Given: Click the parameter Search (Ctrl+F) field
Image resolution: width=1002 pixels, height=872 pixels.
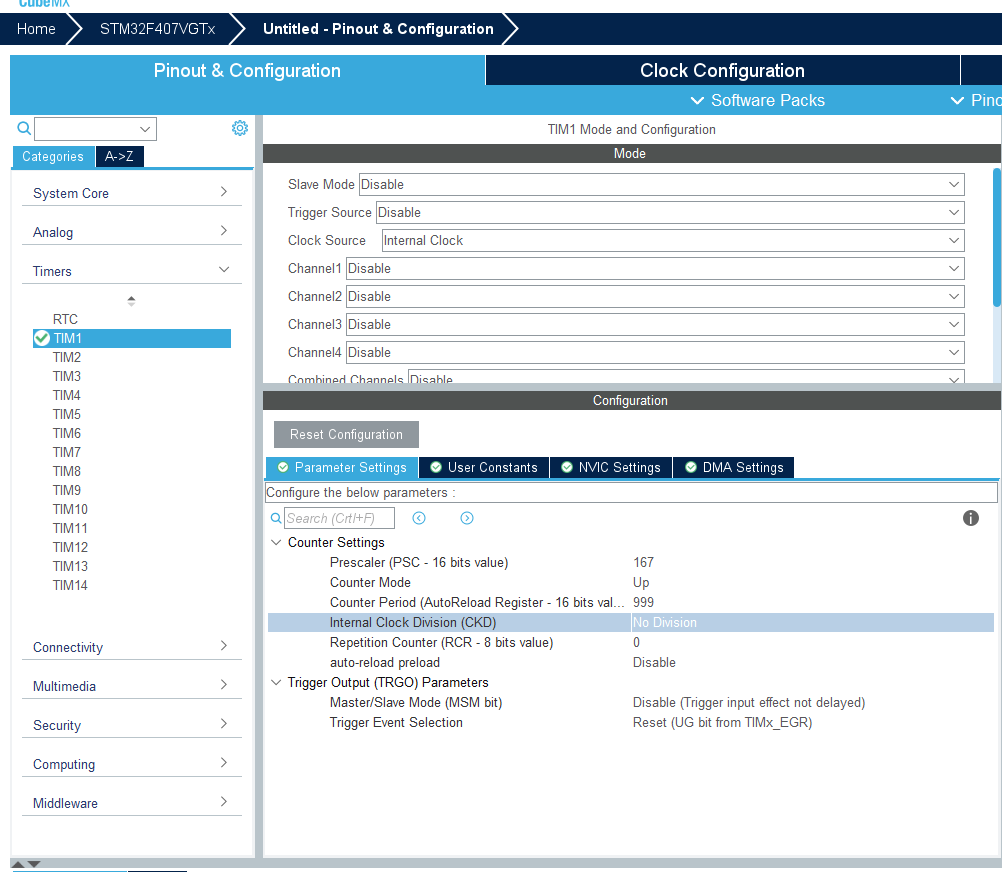Looking at the screenshot, I should point(339,518).
